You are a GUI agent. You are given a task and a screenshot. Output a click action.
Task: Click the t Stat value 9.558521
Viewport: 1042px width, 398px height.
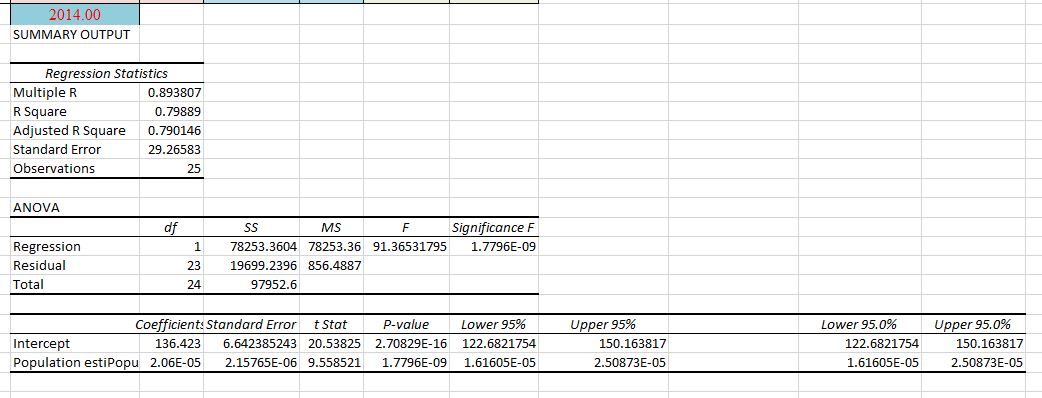[332, 363]
